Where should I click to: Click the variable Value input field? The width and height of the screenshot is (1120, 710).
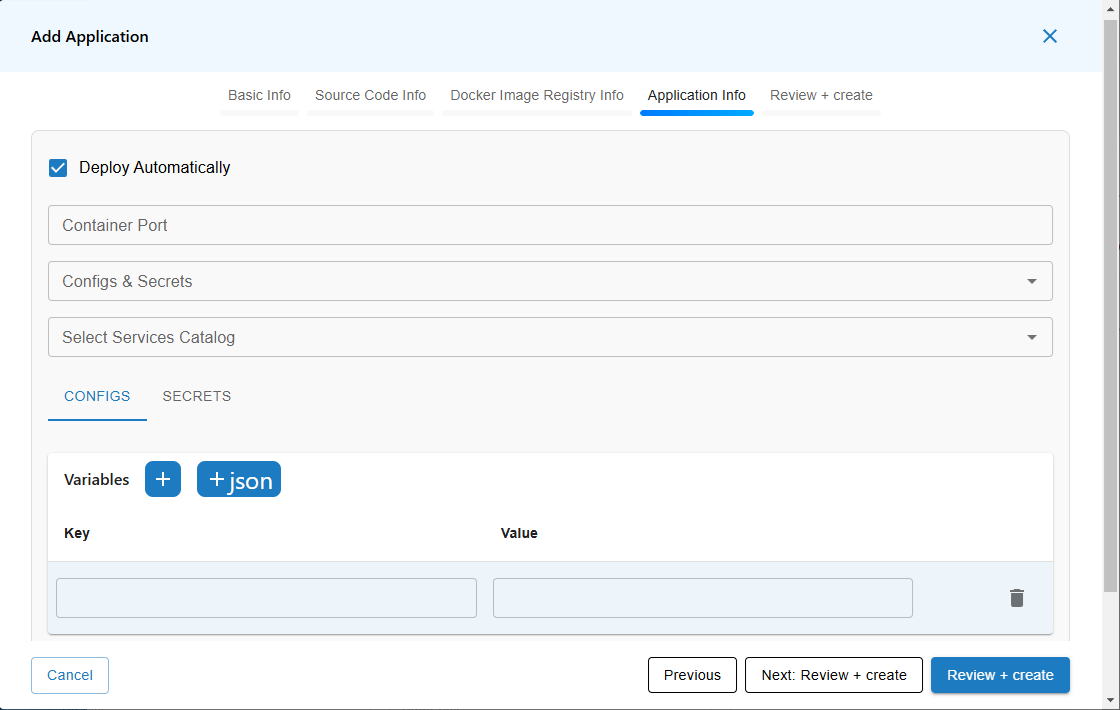coord(702,598)
